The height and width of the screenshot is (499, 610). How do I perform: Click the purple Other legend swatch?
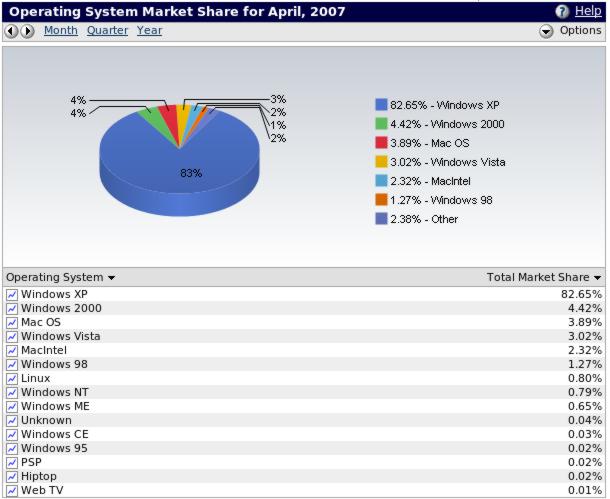[x=381, y=219]
